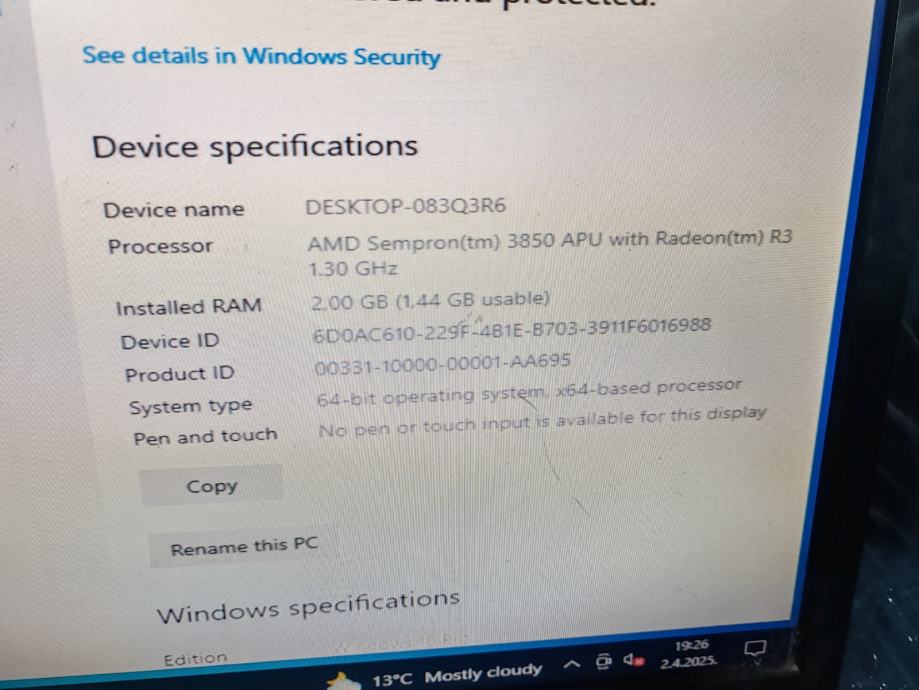The image size is (919, 690).
Task: Open the network status tray icon
Action: [x=603, y=661]
